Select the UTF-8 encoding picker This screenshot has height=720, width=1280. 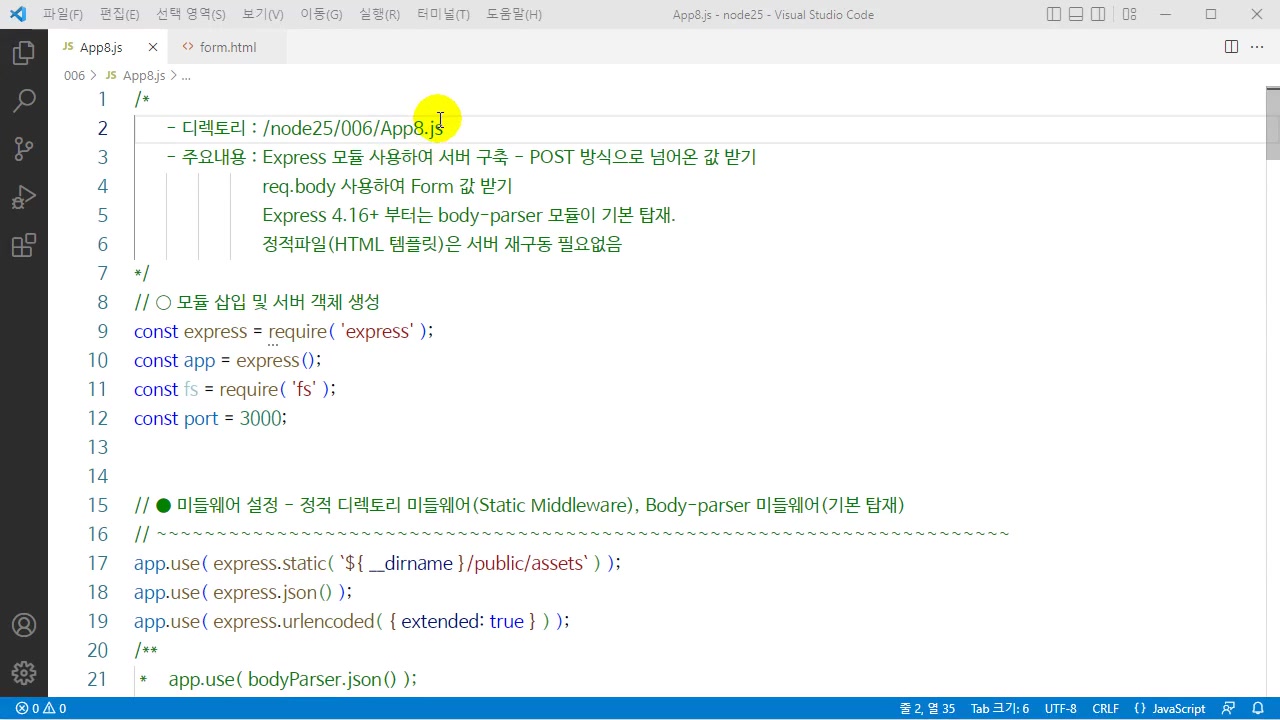(1060, 708)
